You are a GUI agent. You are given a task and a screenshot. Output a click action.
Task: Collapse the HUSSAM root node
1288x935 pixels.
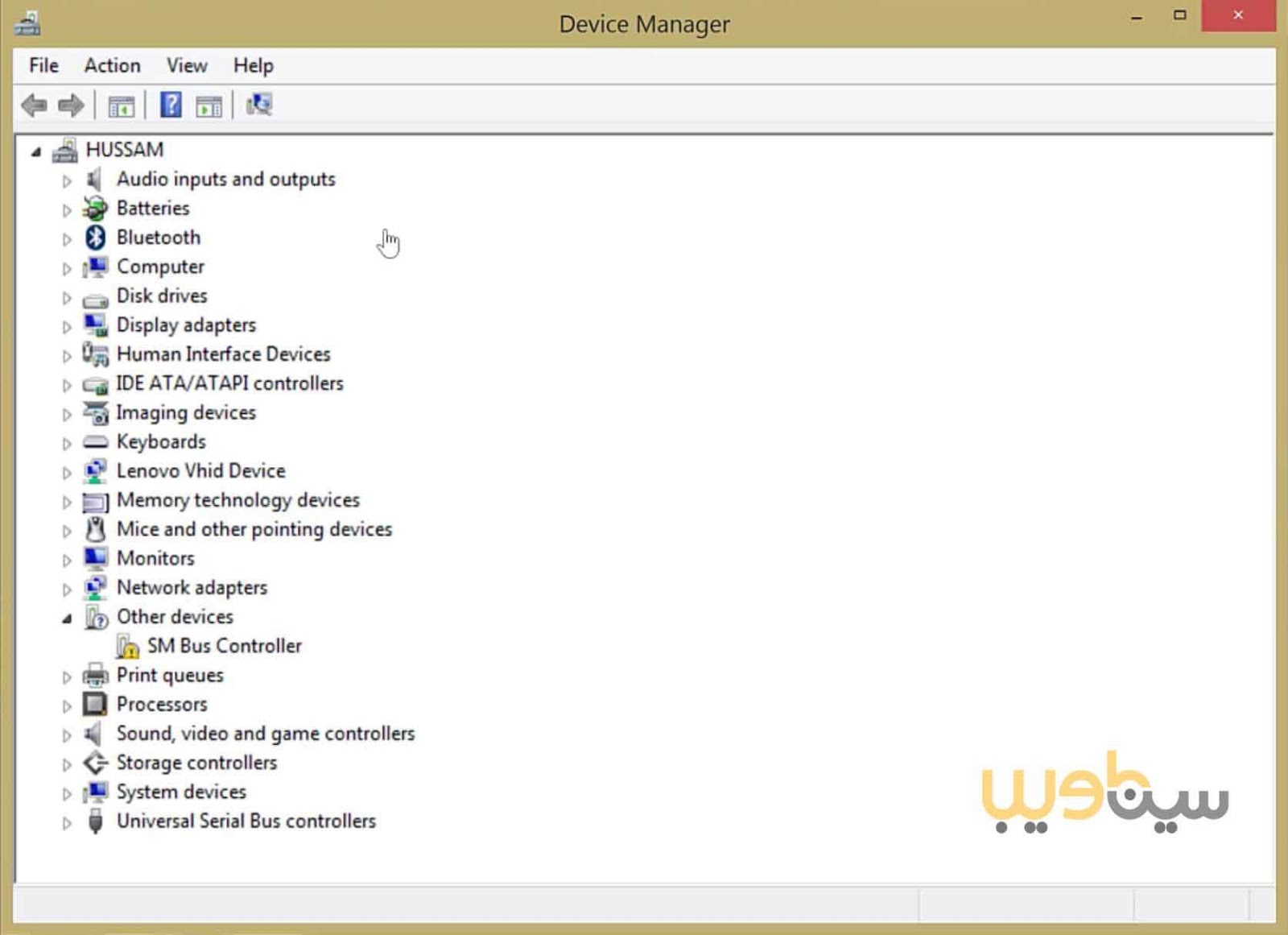tap(35, 151)
